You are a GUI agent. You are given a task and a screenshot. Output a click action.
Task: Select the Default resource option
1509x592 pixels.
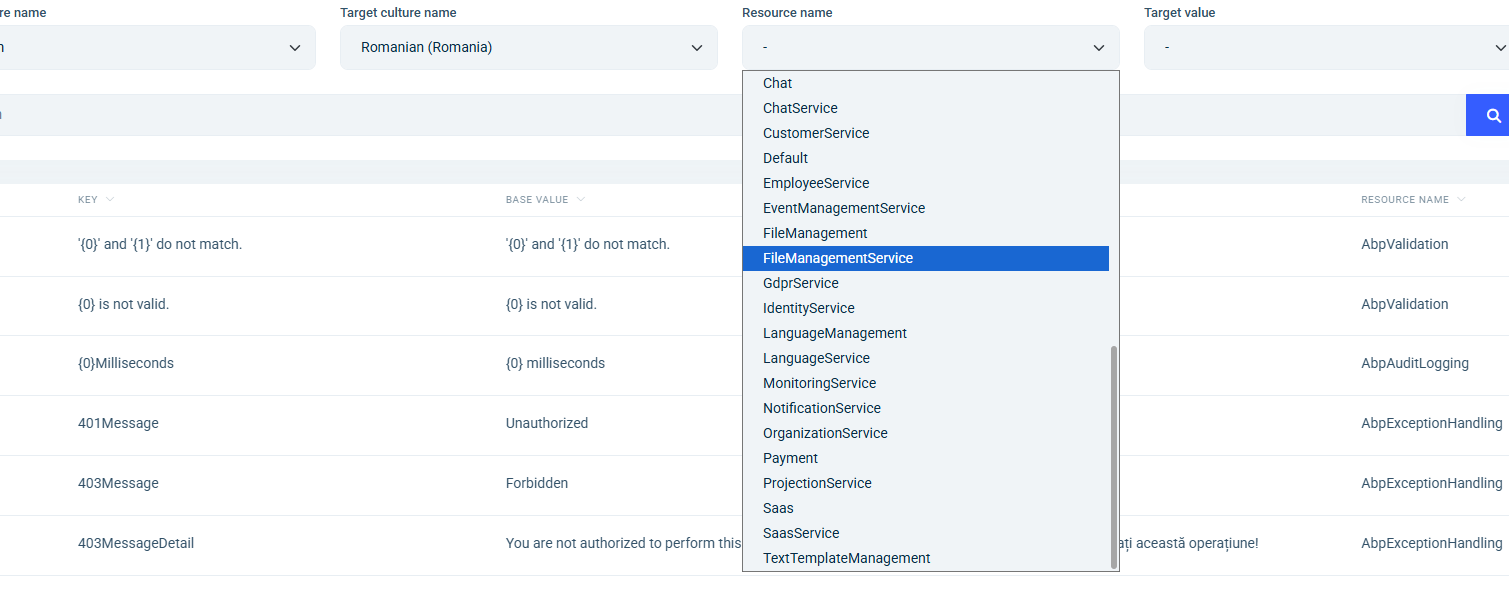pyautogui.click(x=785, y=158)
